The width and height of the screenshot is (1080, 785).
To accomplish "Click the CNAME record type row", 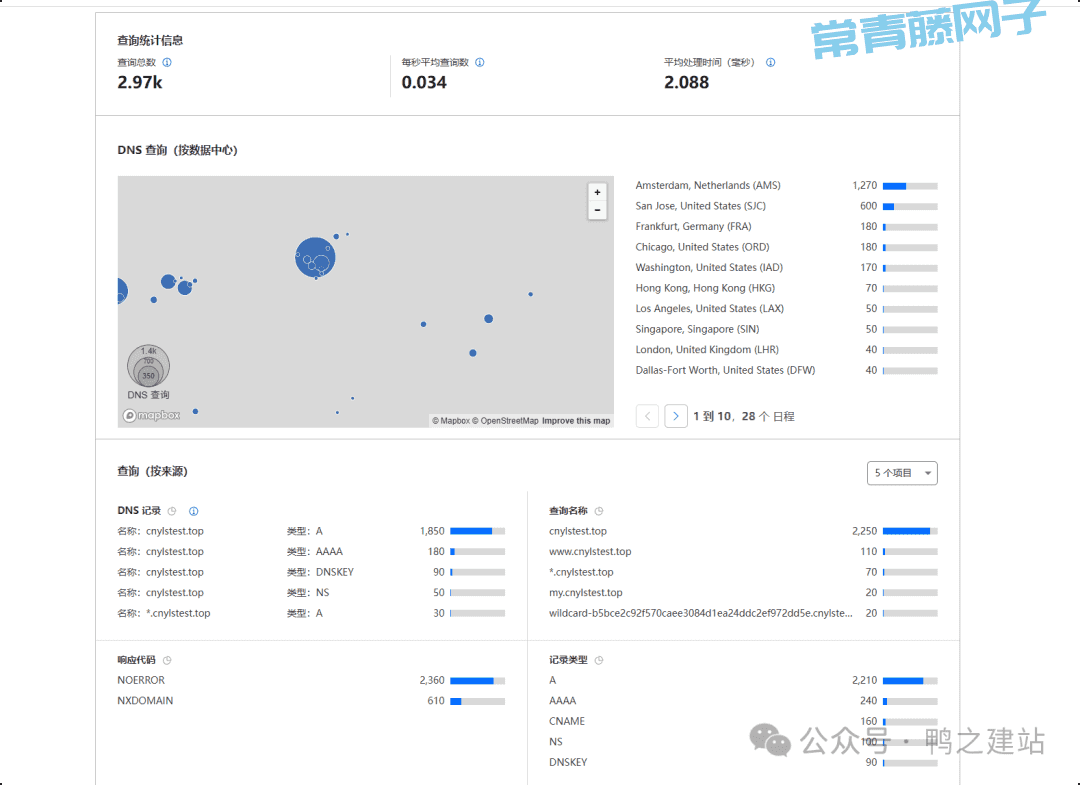I will point(742,722).
